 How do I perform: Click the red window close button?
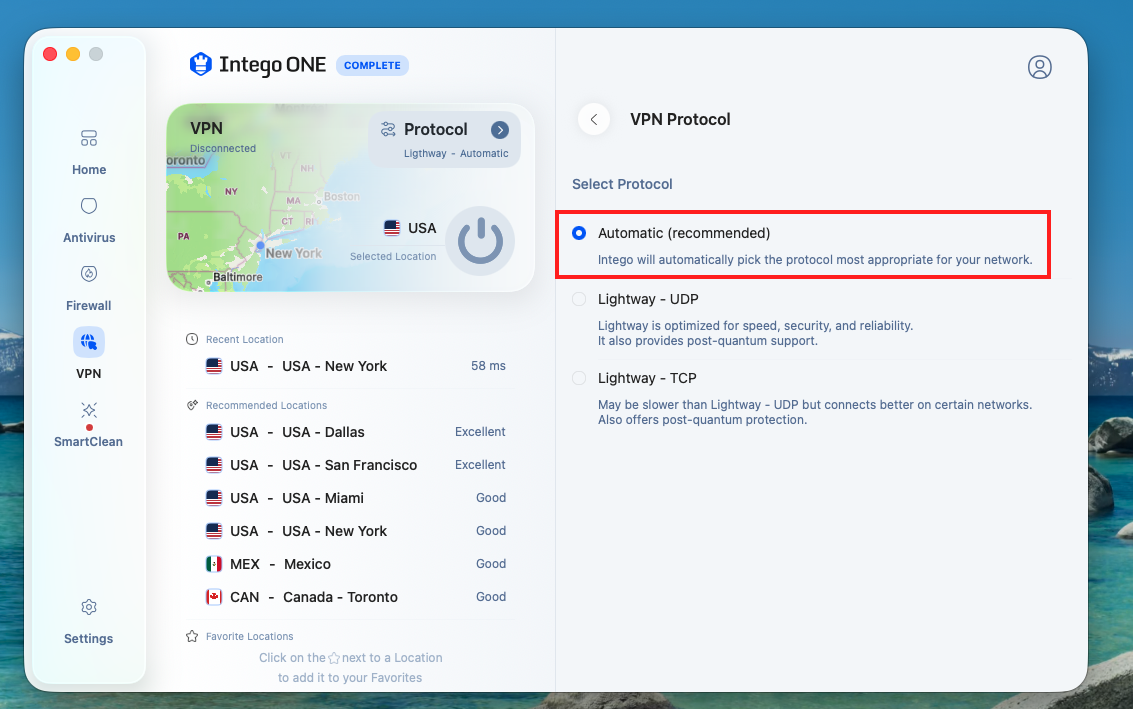tap(50, 54)
